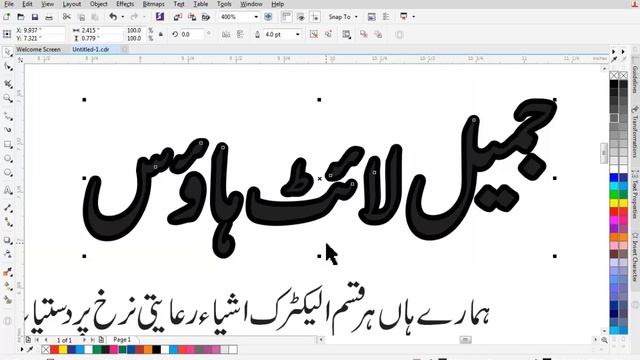Viewport: 640px width, 360px height.
Task: Click the Open file icon
Action: 21,17
